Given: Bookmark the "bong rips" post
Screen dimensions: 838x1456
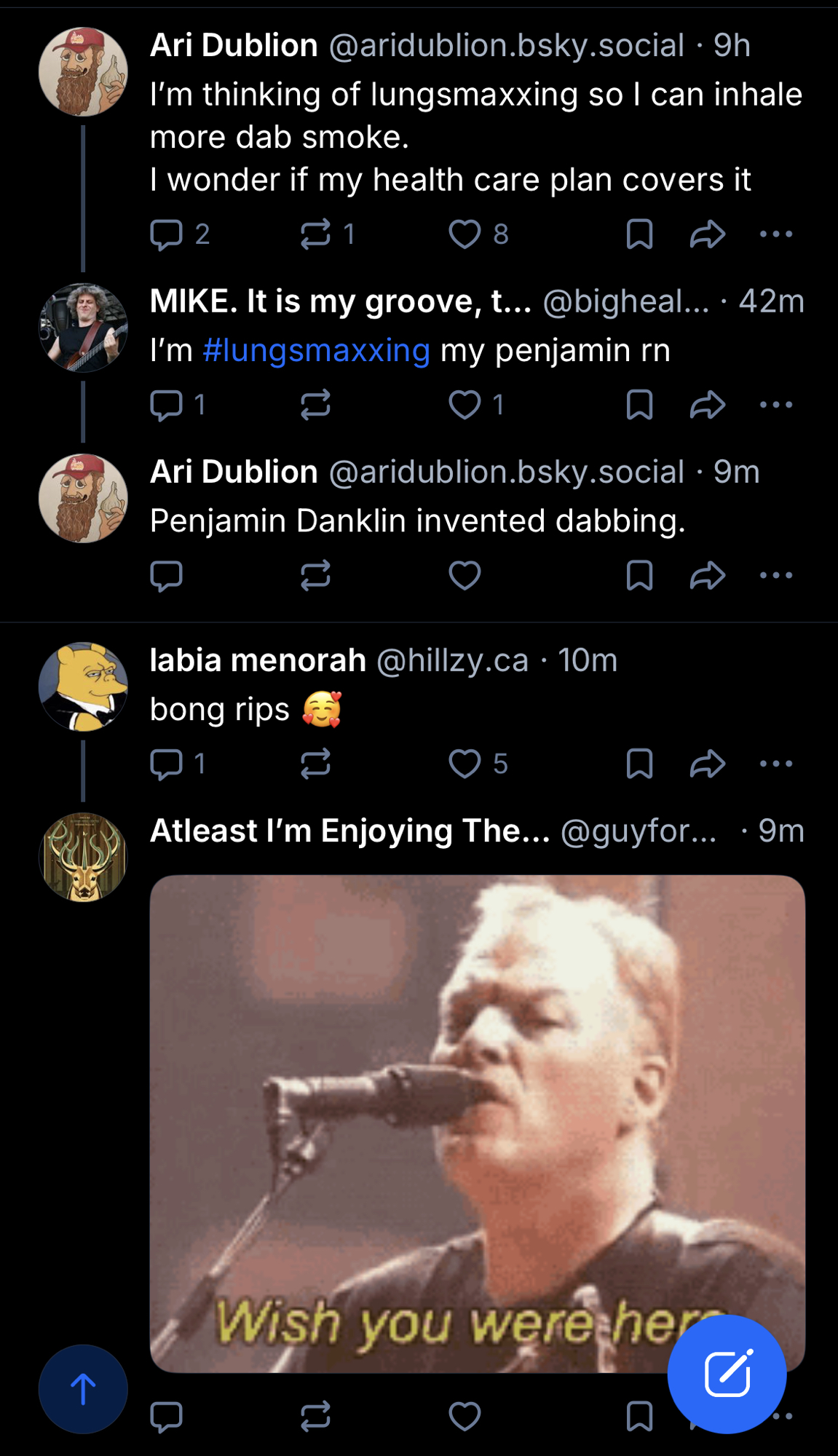Looking at the screenshot, I should (639, 764).
